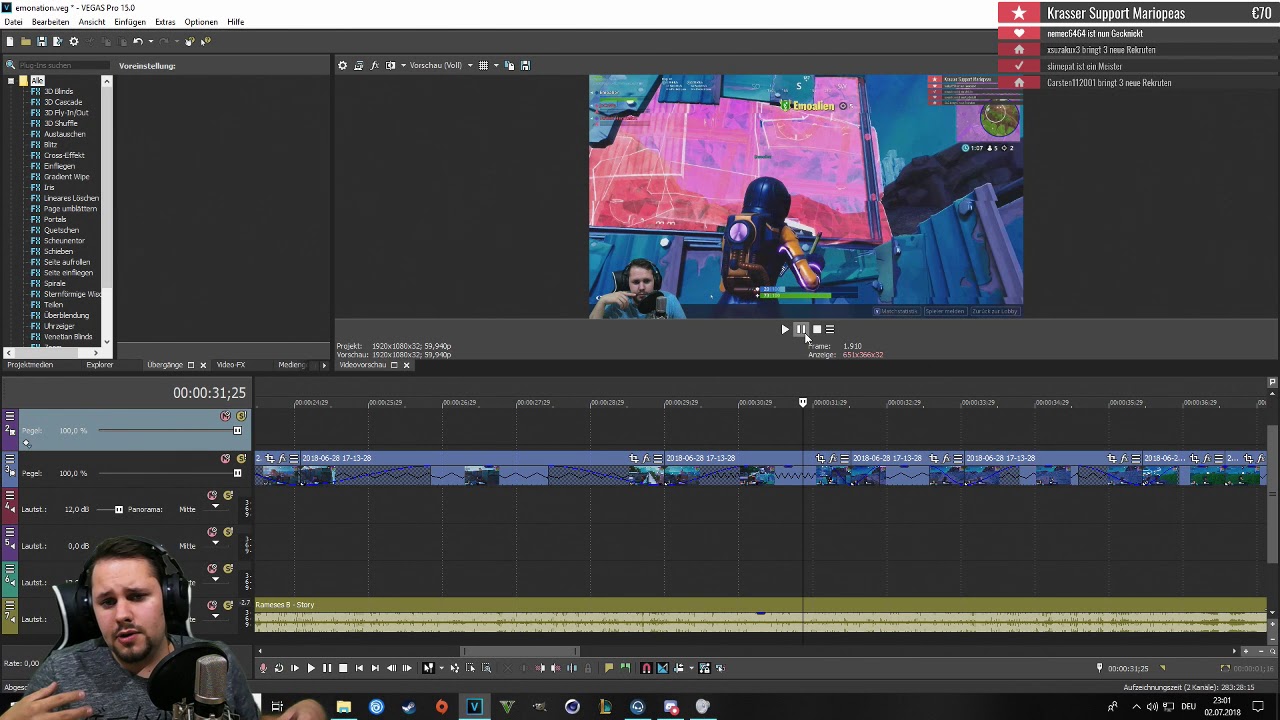Open the Optionen menu

click(201, 22)
